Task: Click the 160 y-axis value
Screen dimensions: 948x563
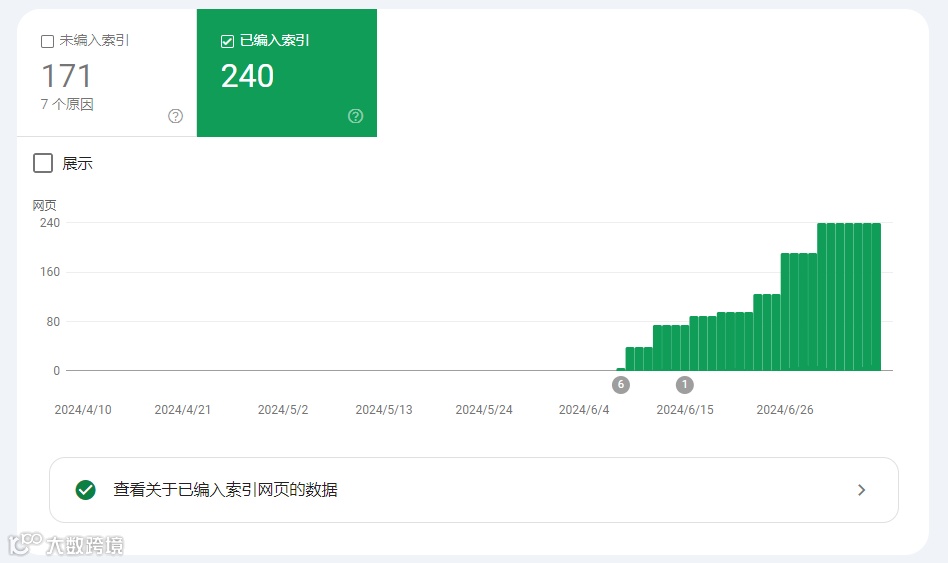Action: click(50, 272)
